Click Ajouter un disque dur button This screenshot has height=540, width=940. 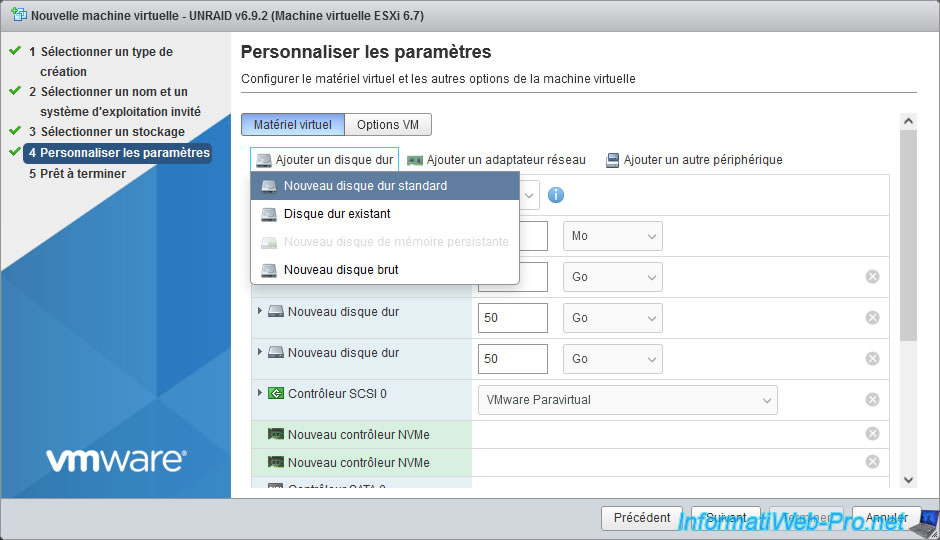tap(325, 160)
